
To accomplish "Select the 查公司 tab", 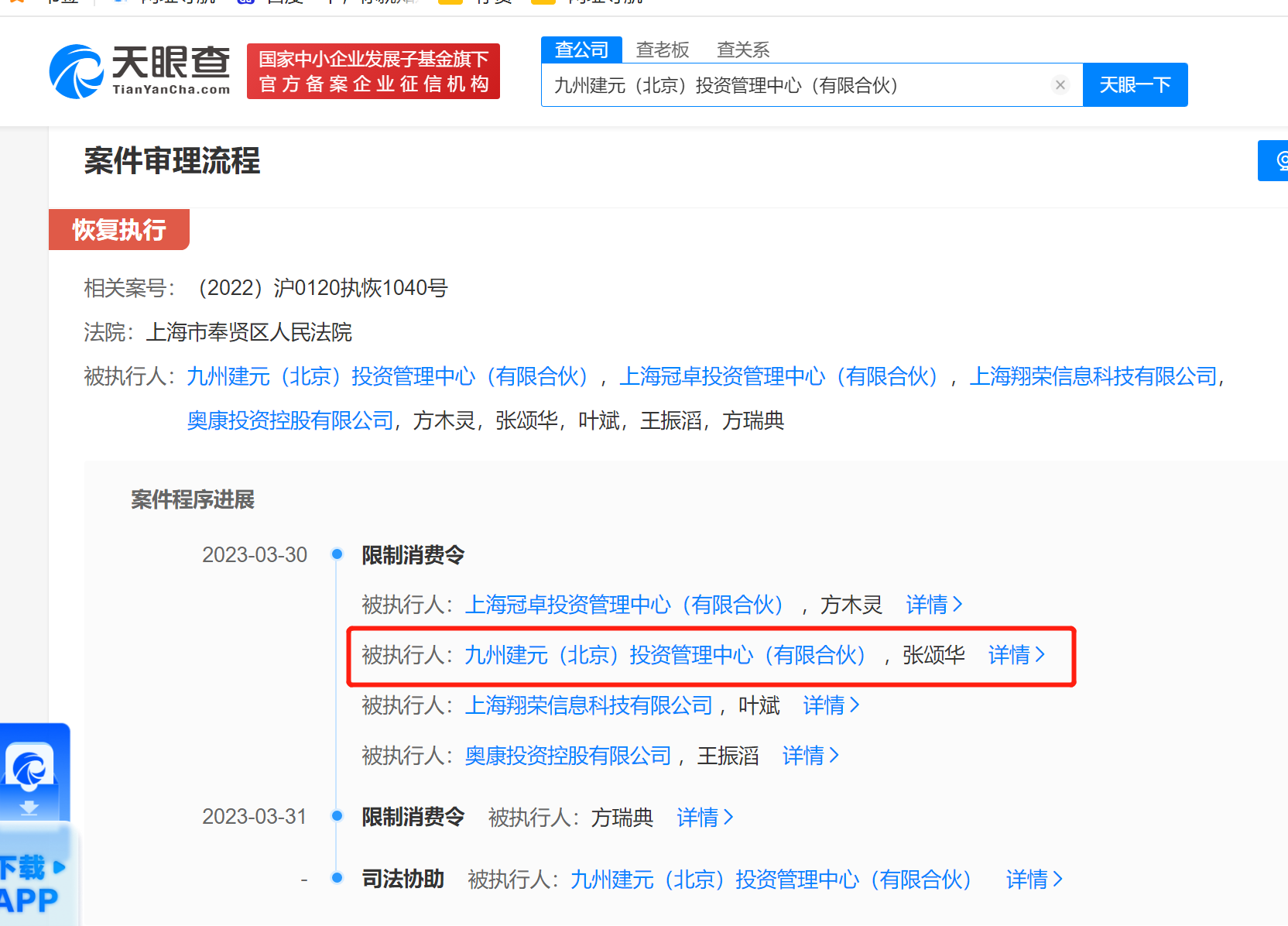I will coord(581,50).
